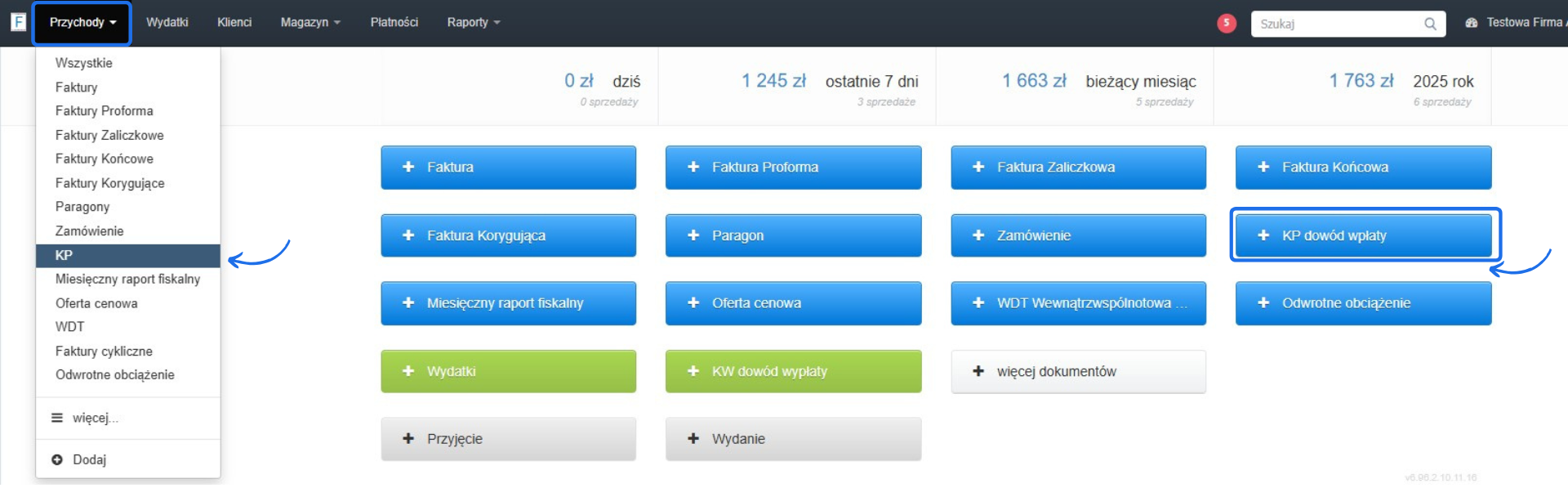Screen dimensions: 1568x488
Task: Expand the Magazyn dropdown in navbar
Action: click(x=310, y=23)
